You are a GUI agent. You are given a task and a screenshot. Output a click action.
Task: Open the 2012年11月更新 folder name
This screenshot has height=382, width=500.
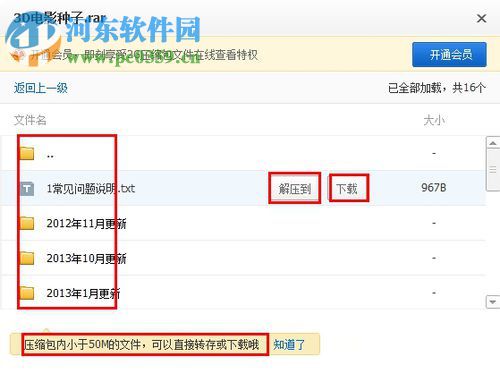(86, 223)
